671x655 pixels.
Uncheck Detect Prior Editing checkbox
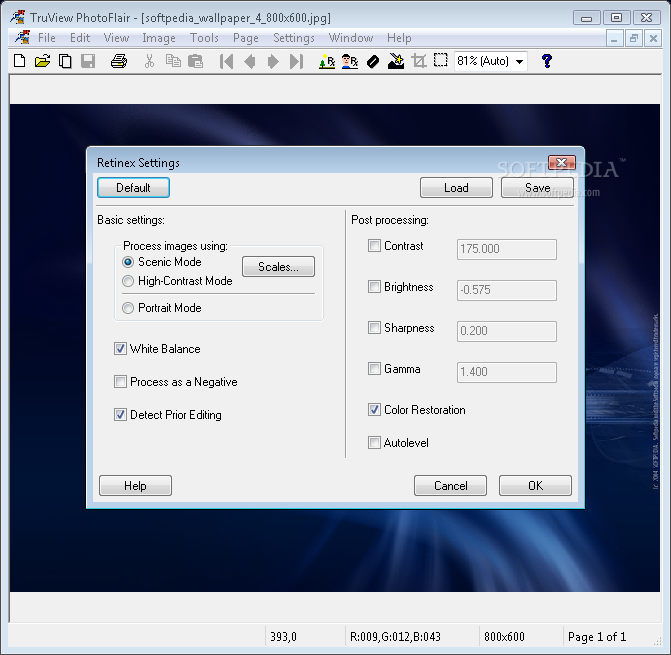pyautogui.click(x=120, y=415)
